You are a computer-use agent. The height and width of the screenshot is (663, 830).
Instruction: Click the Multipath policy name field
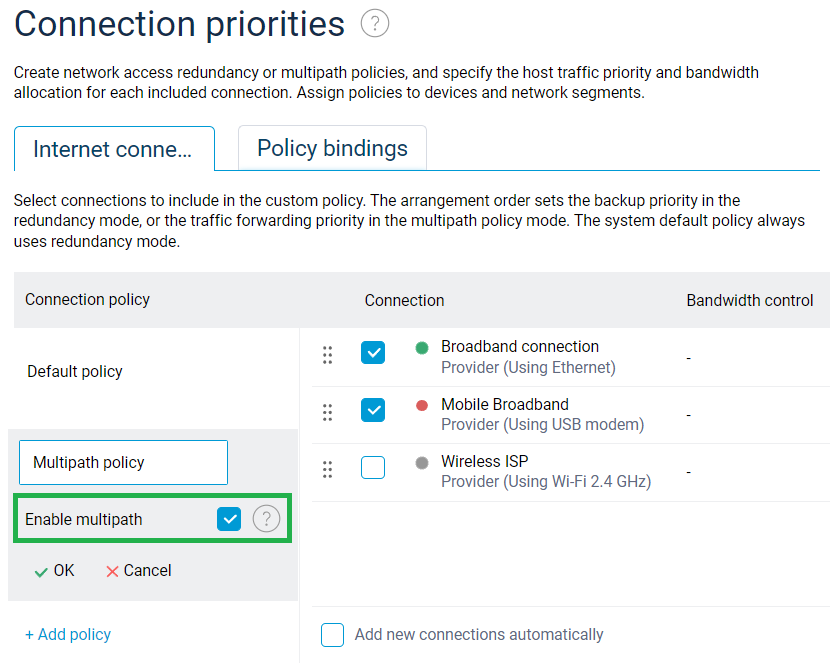(x=123, y=463)
